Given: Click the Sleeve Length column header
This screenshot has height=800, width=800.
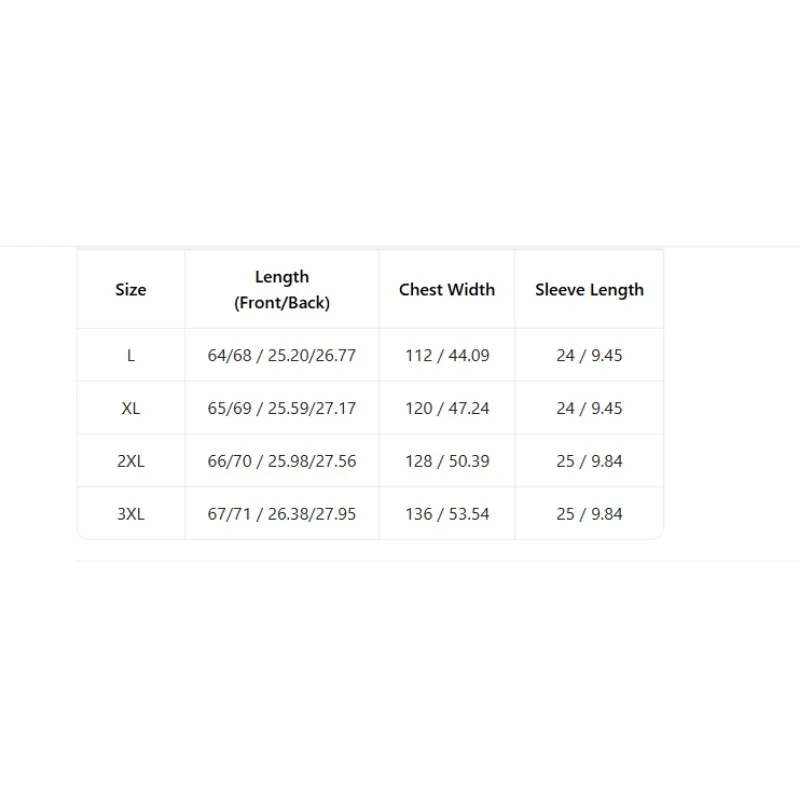Looking at the screenshot, I should (x=589, y=289).
